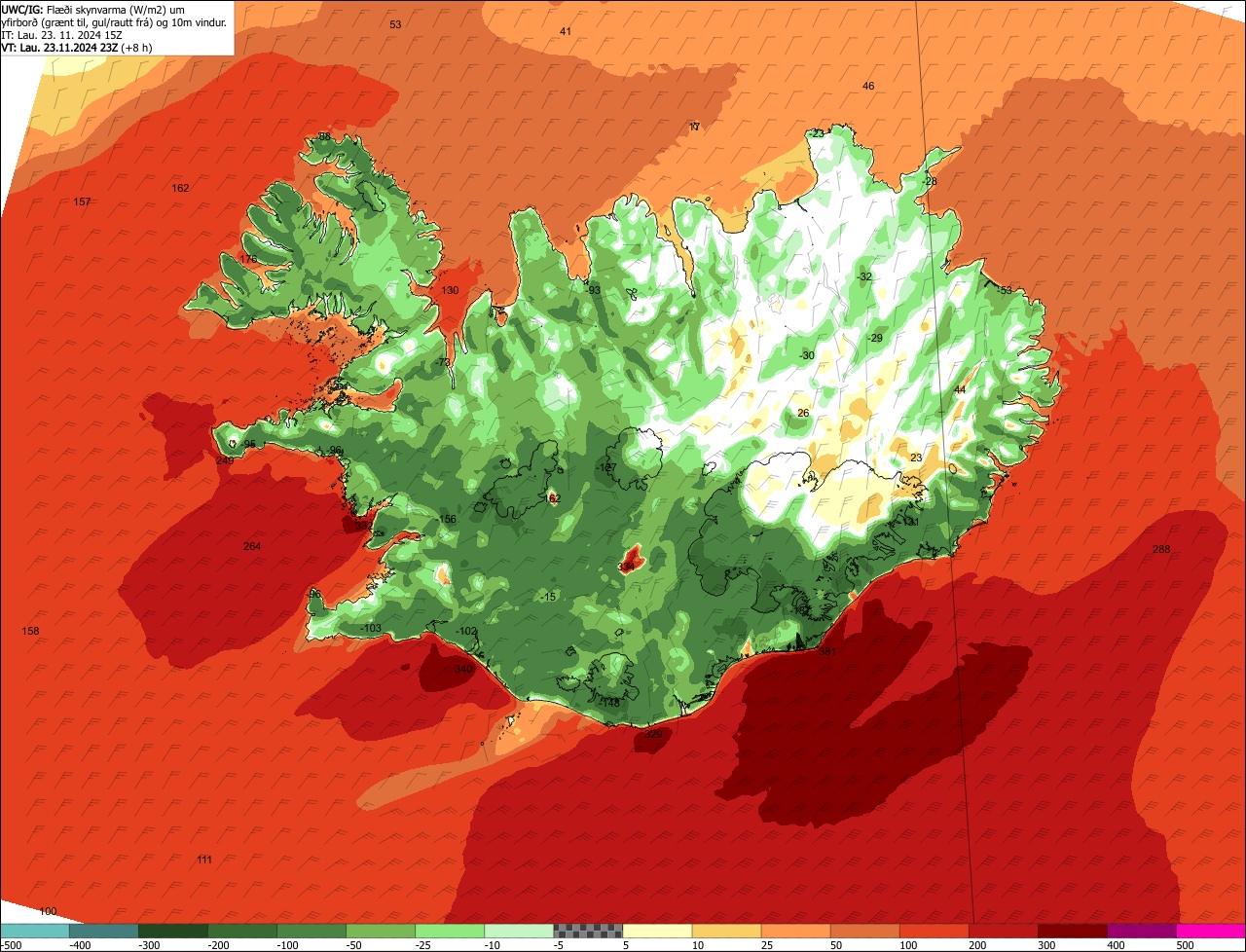
Task: Click the map value 381 near the southeast coast
Action: [828, 652]
